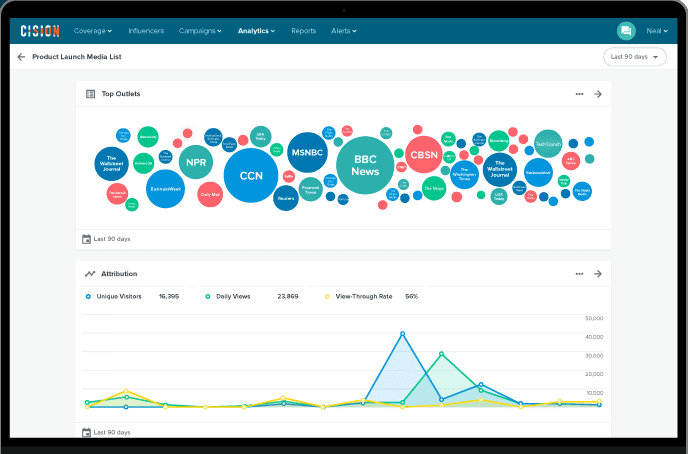Click the Attribution heading
The width and height of the screenshot is (688, 454).
click(x=119, y=274)
